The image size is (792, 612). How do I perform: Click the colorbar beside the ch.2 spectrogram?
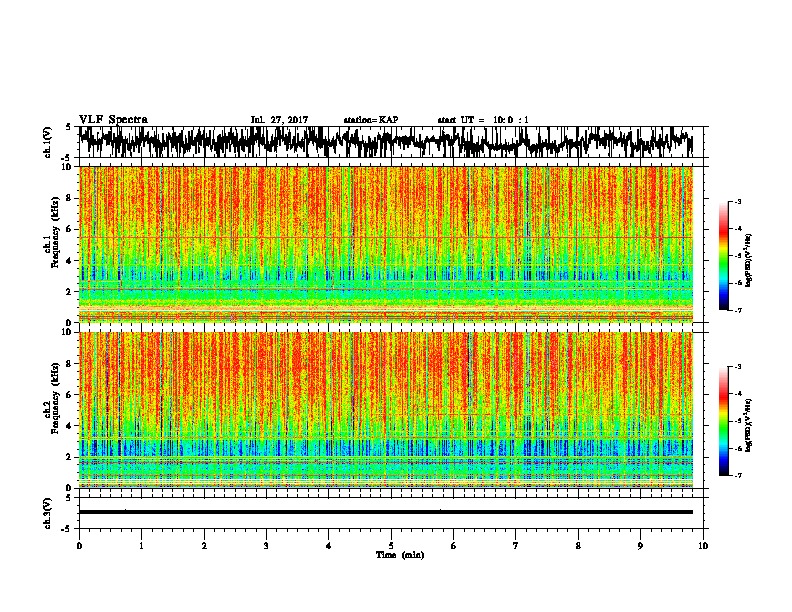click(x=723, y=421)
